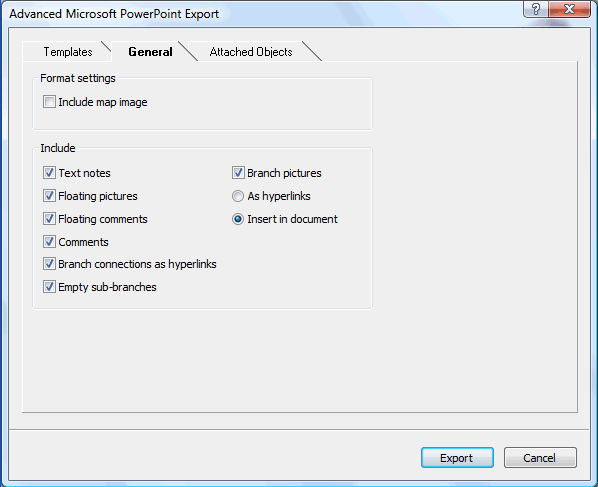This screenshot has height=487, width=598.
Task: Toggle the Branch pictures checkbox
Action: coord(238,173)
